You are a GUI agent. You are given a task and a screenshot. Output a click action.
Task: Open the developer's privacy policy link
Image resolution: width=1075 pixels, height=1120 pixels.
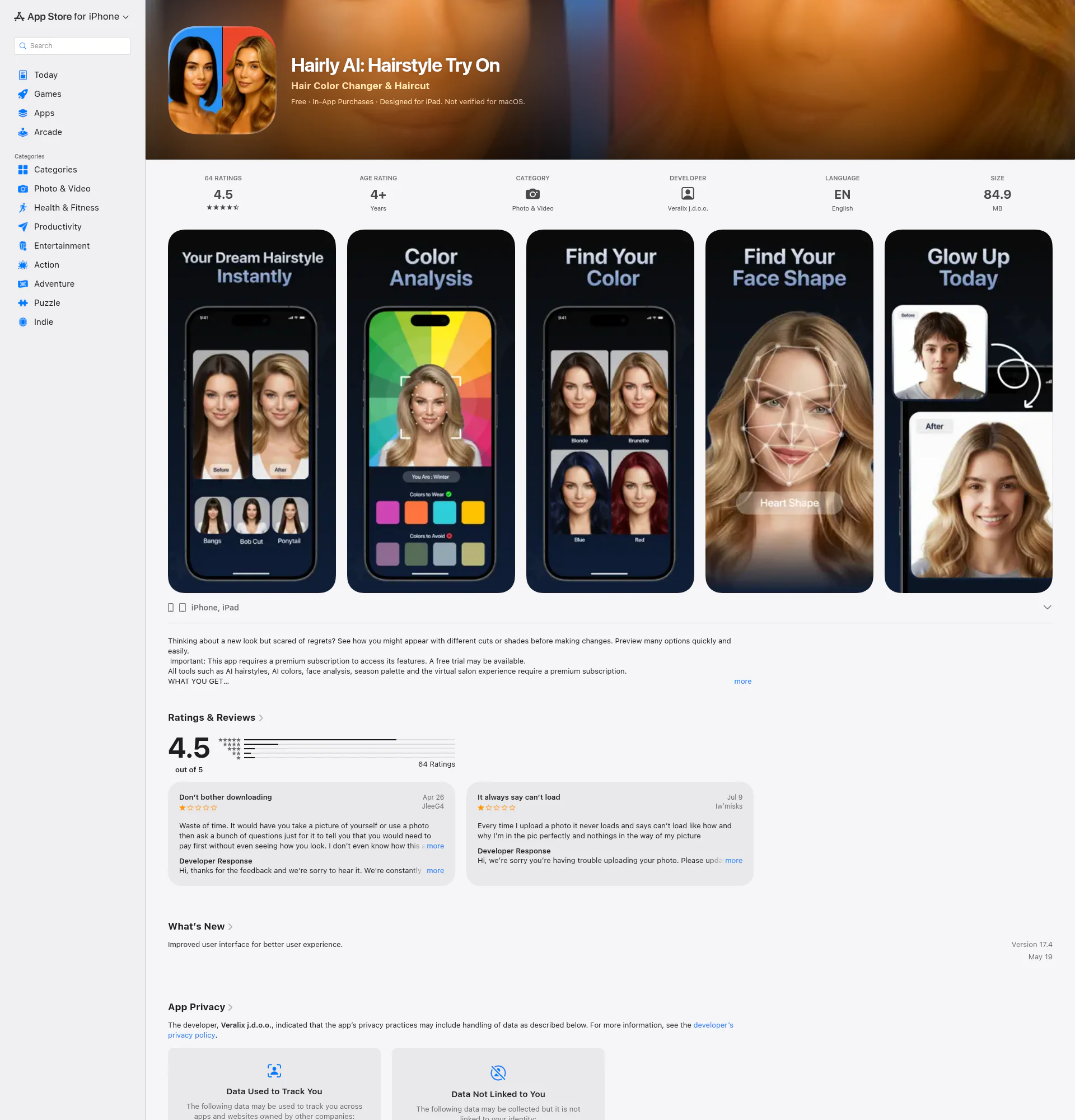click(x=450, y=1030)
